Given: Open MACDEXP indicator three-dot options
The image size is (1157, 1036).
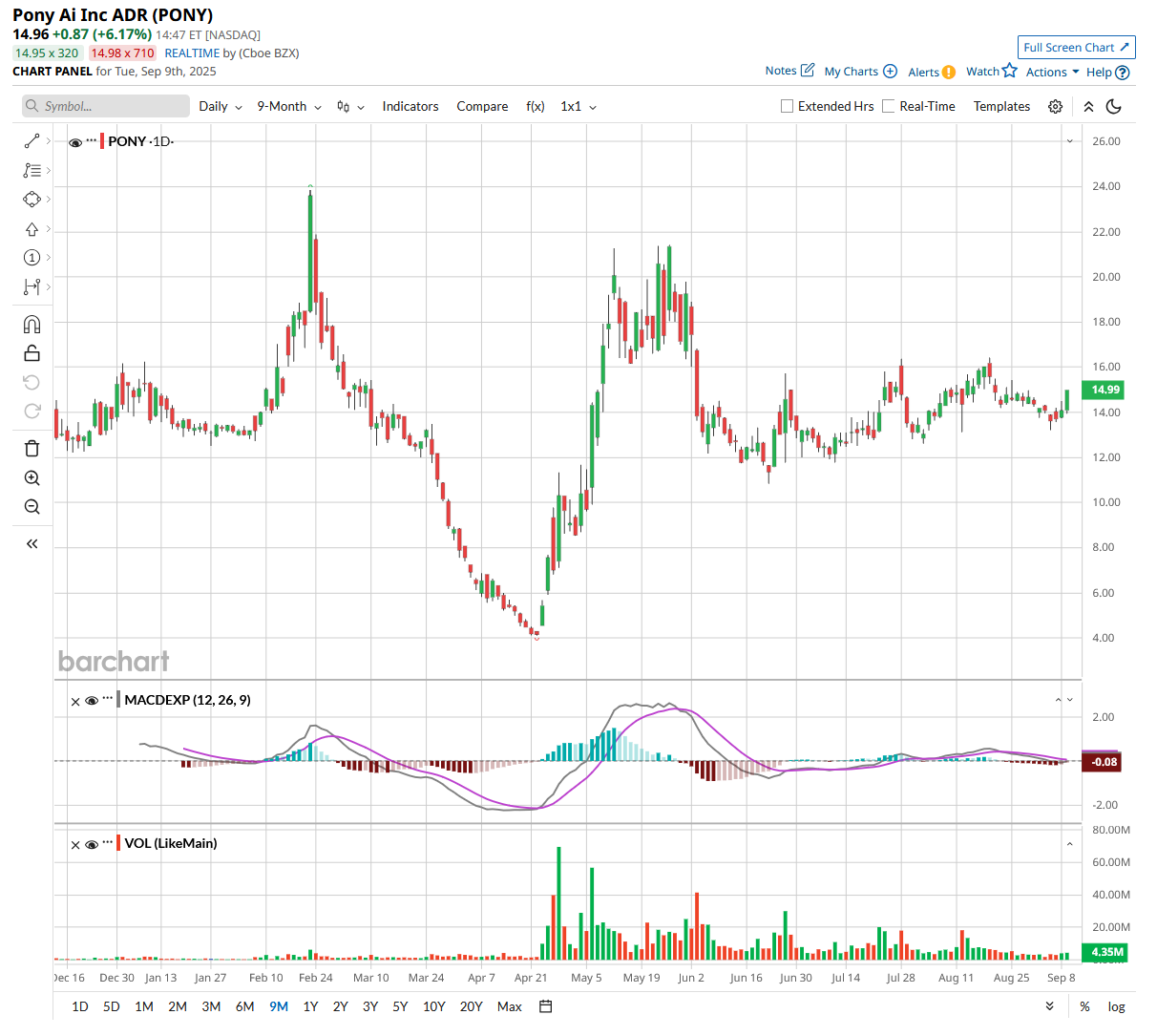Looking at the screenshot, I should tap(108, 699).
